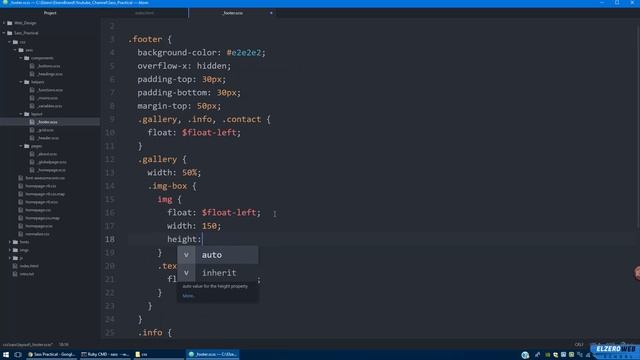The width and height of the screenshot is (640, 360).
Task: Select the _footer.scss editor tab
Action: [232, 13]
